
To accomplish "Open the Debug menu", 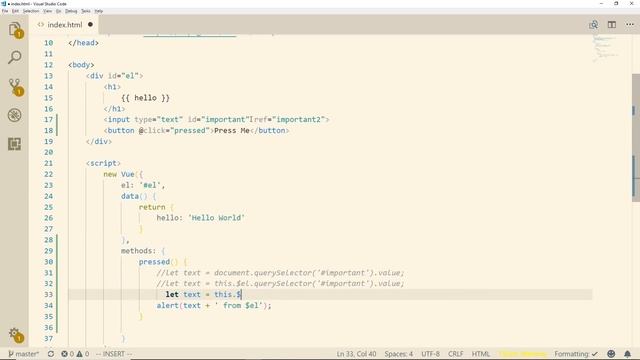I will point(71,11).
